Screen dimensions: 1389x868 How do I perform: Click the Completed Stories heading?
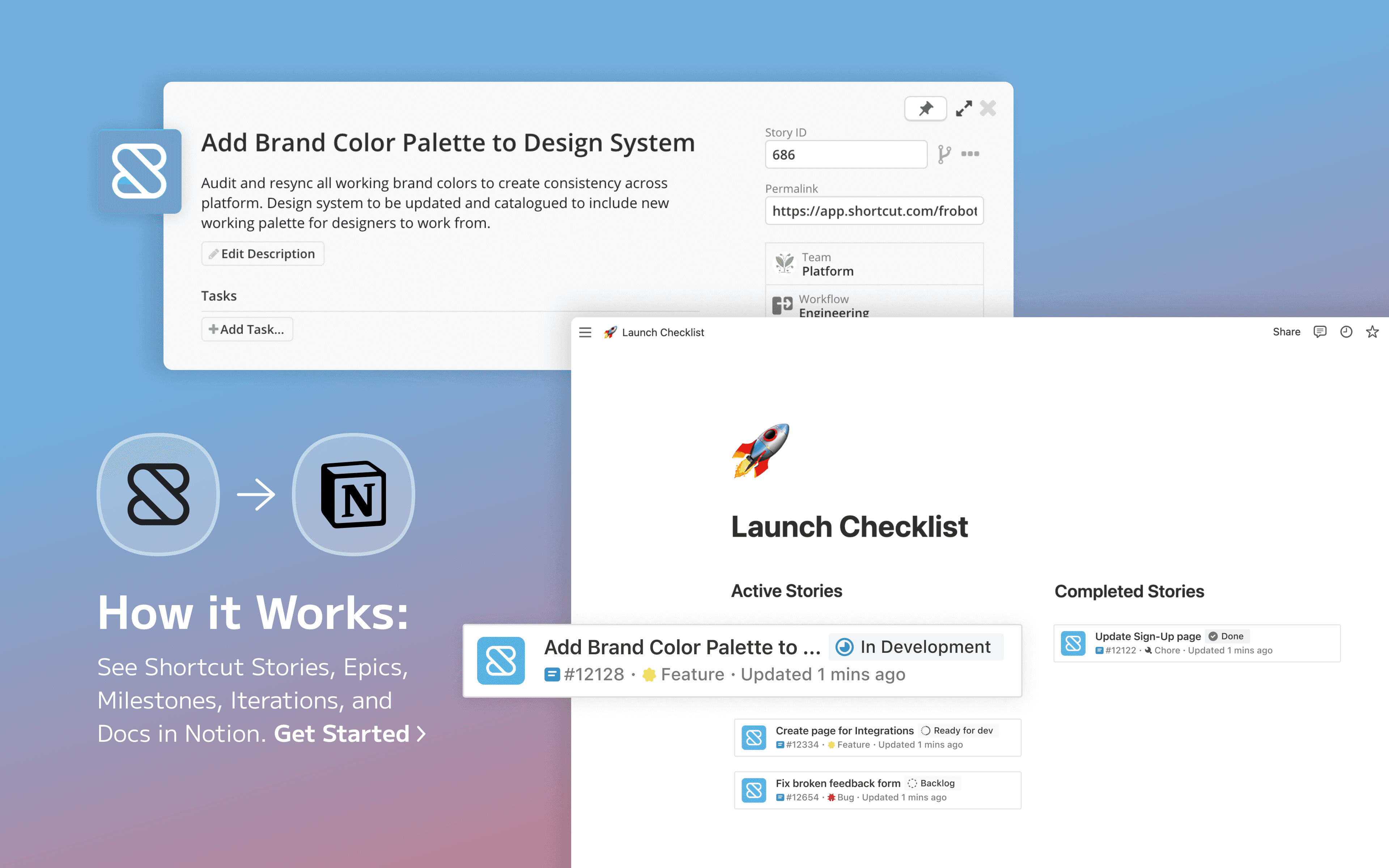1129,591
